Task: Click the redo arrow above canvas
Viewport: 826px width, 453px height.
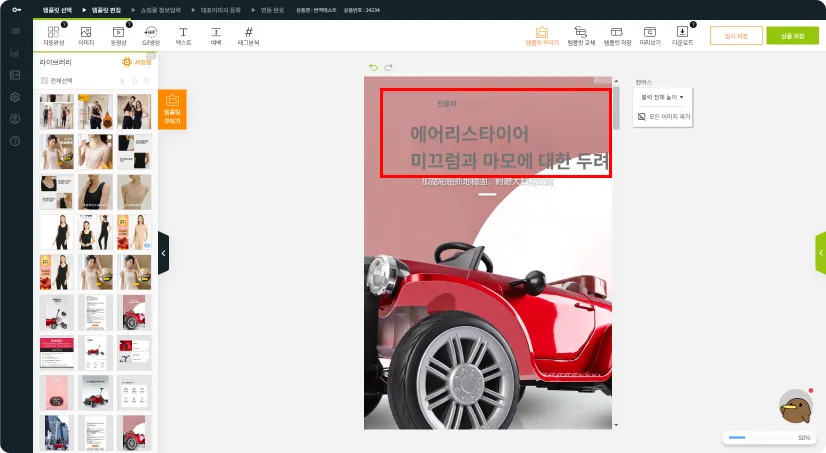Action: 388,68
